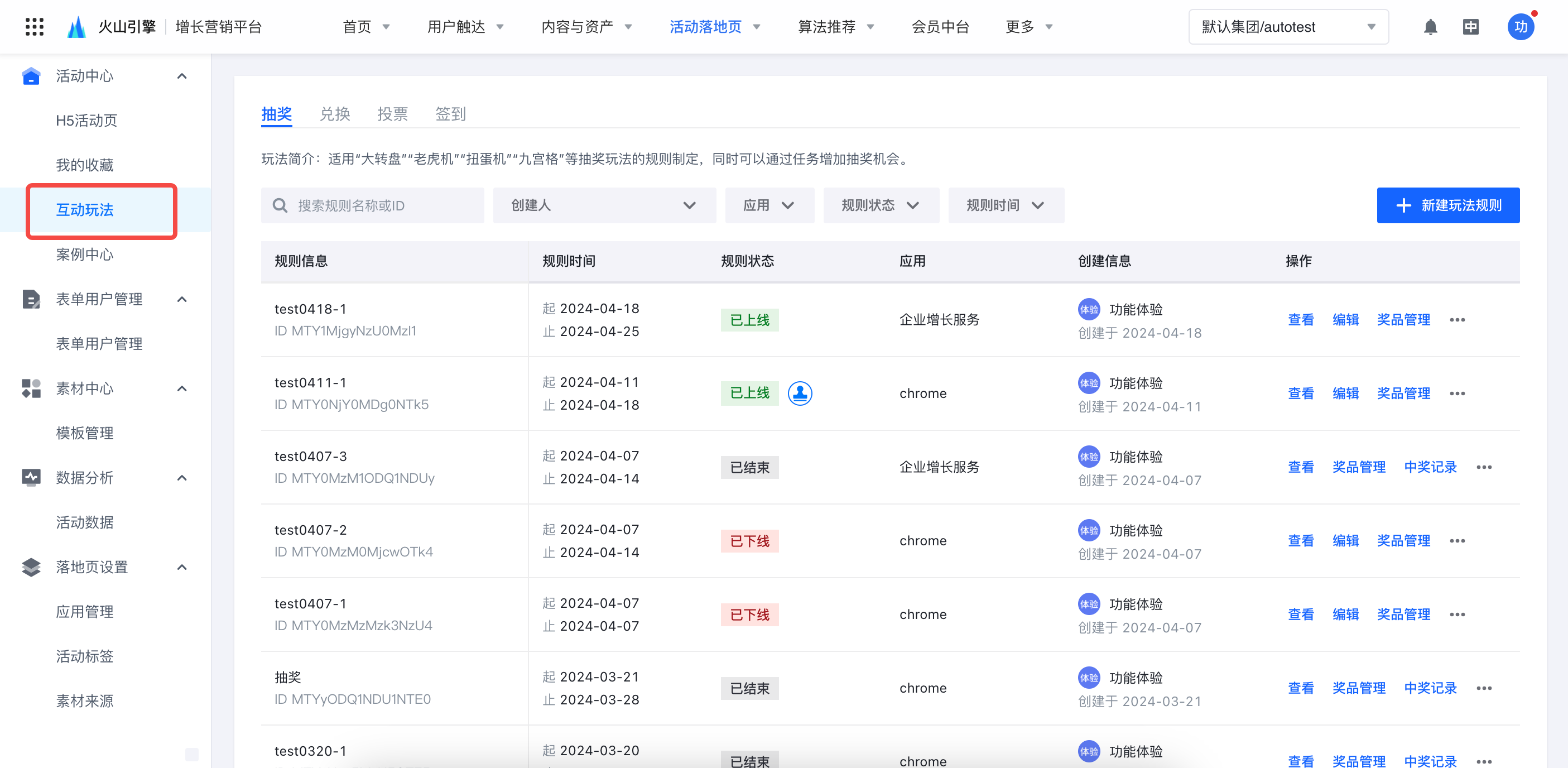
Task: Collapse the 数据分析 sidebar section
Action: [x=181, y=477]
